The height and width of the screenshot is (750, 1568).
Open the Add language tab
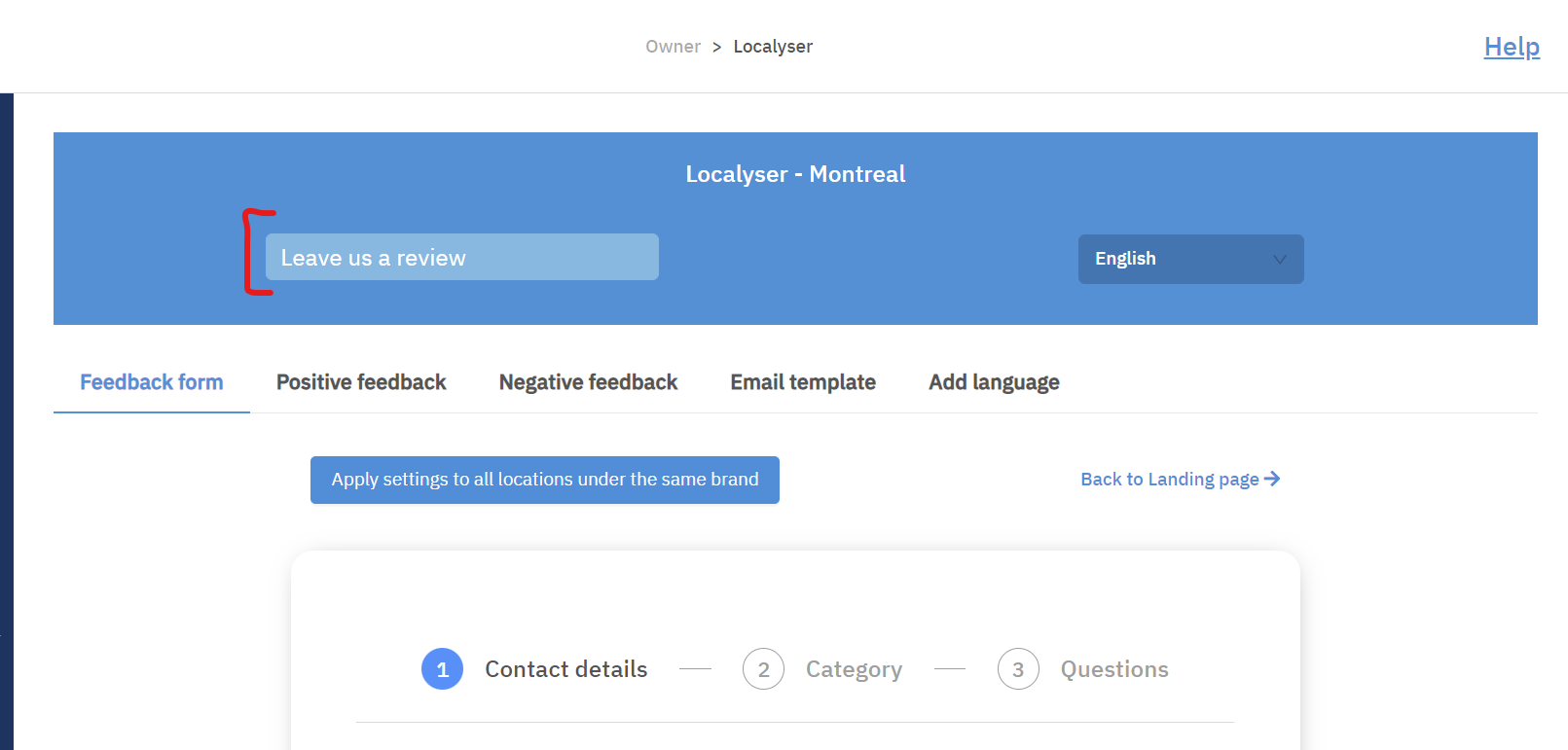click(x=994, y=382)
